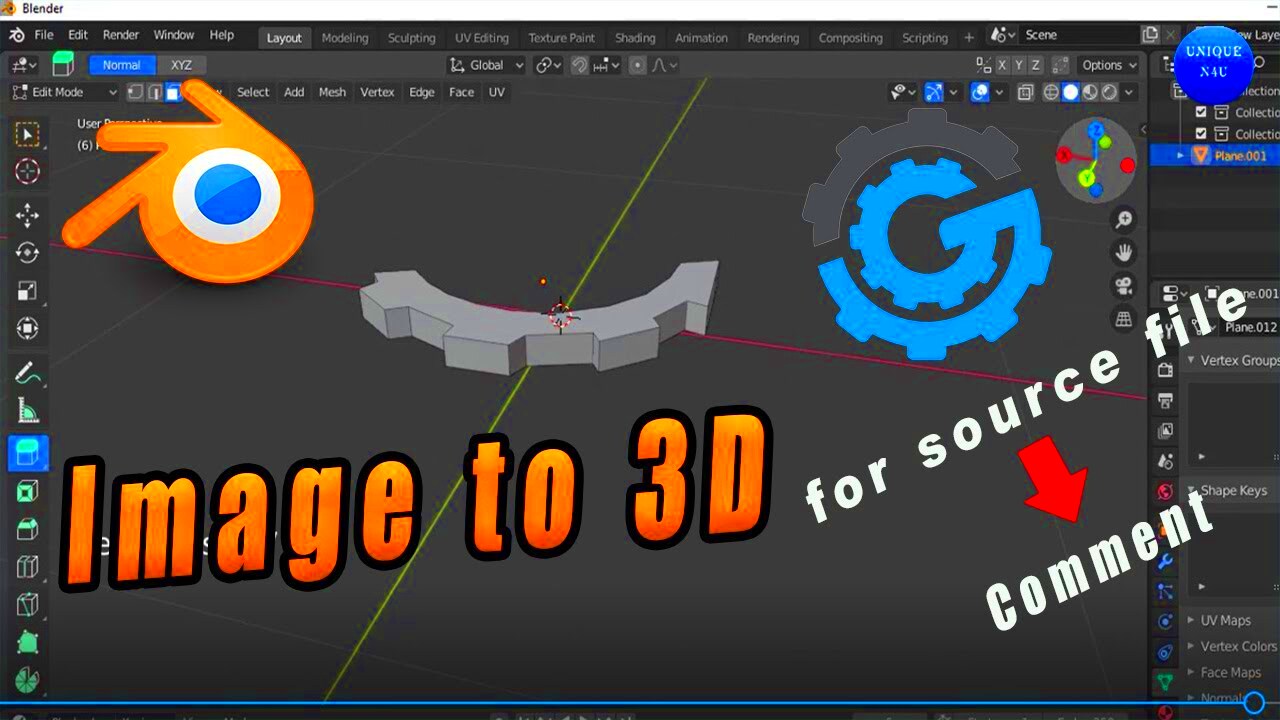Click the viewport zoom magnifier icon

[1124, 220]
